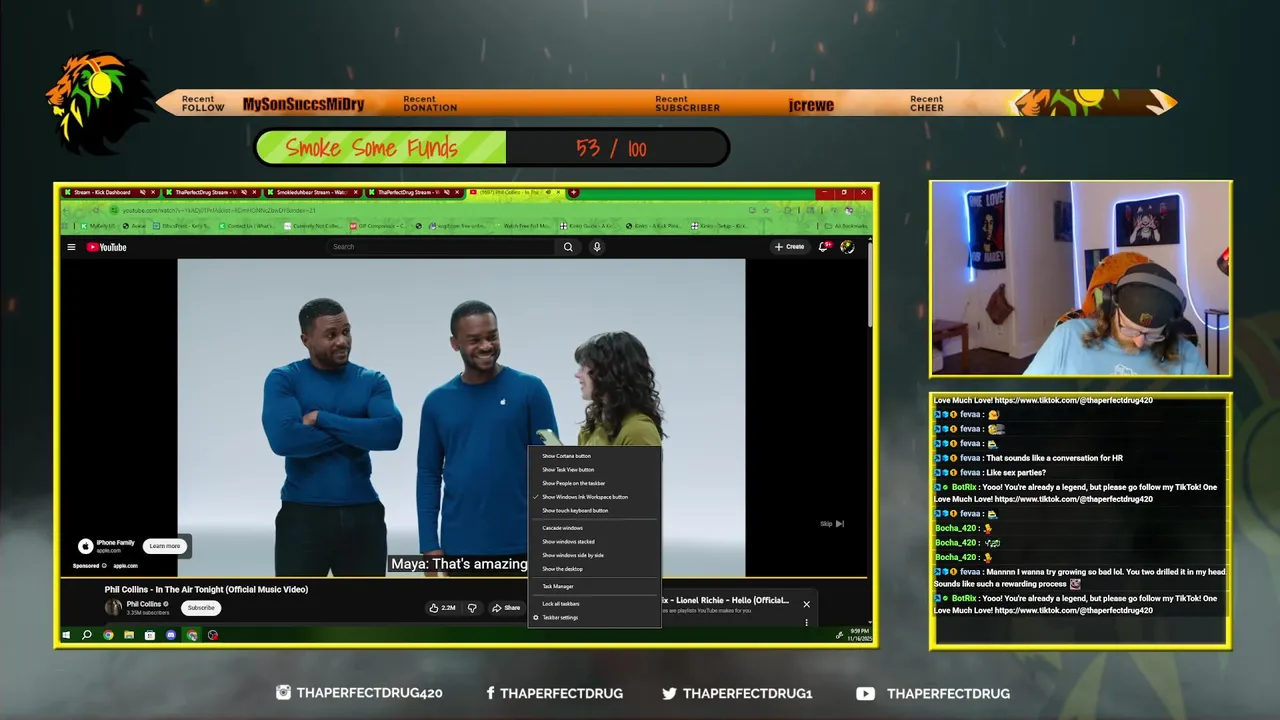The height and width of the screenshot is (720, 1280).
Task: Share the Phil Collins video
Action: tap(506, 607)
